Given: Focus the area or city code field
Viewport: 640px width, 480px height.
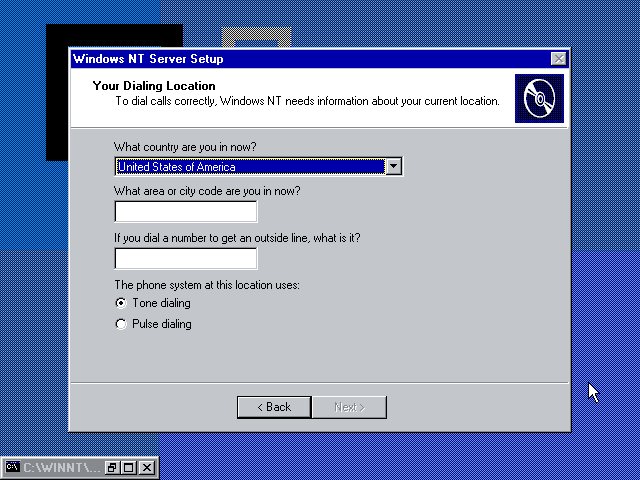Looking at the screenshot, I should point(186,211).
